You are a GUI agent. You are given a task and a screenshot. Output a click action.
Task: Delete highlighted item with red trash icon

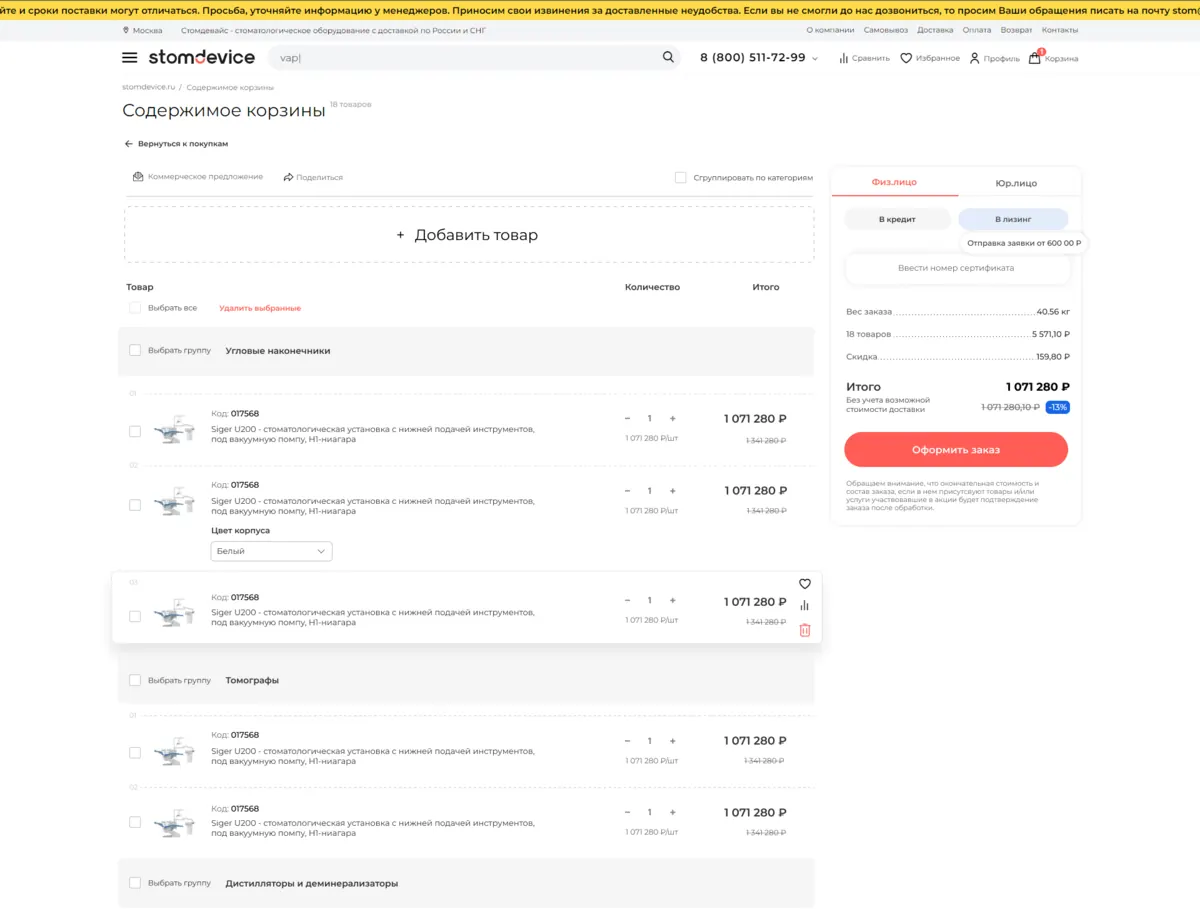805,630
